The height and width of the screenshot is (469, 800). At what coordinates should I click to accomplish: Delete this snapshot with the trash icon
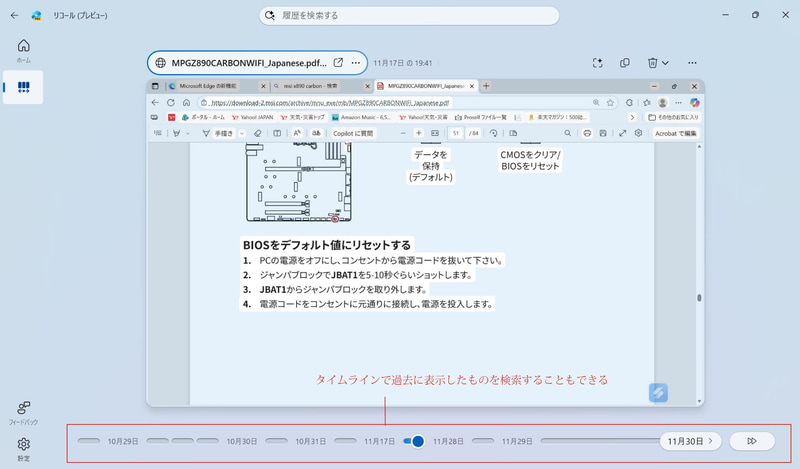(653, 63)
